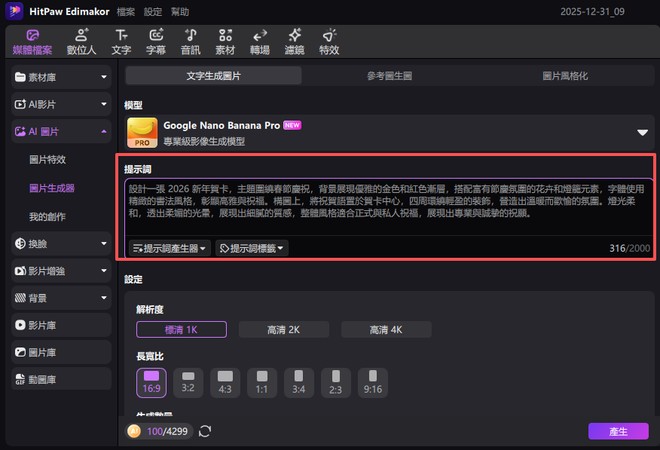The height and width of the screenshot is (450, 660).
Task: Expand the 換臉 section arrow
Action: tap(104, 243)
